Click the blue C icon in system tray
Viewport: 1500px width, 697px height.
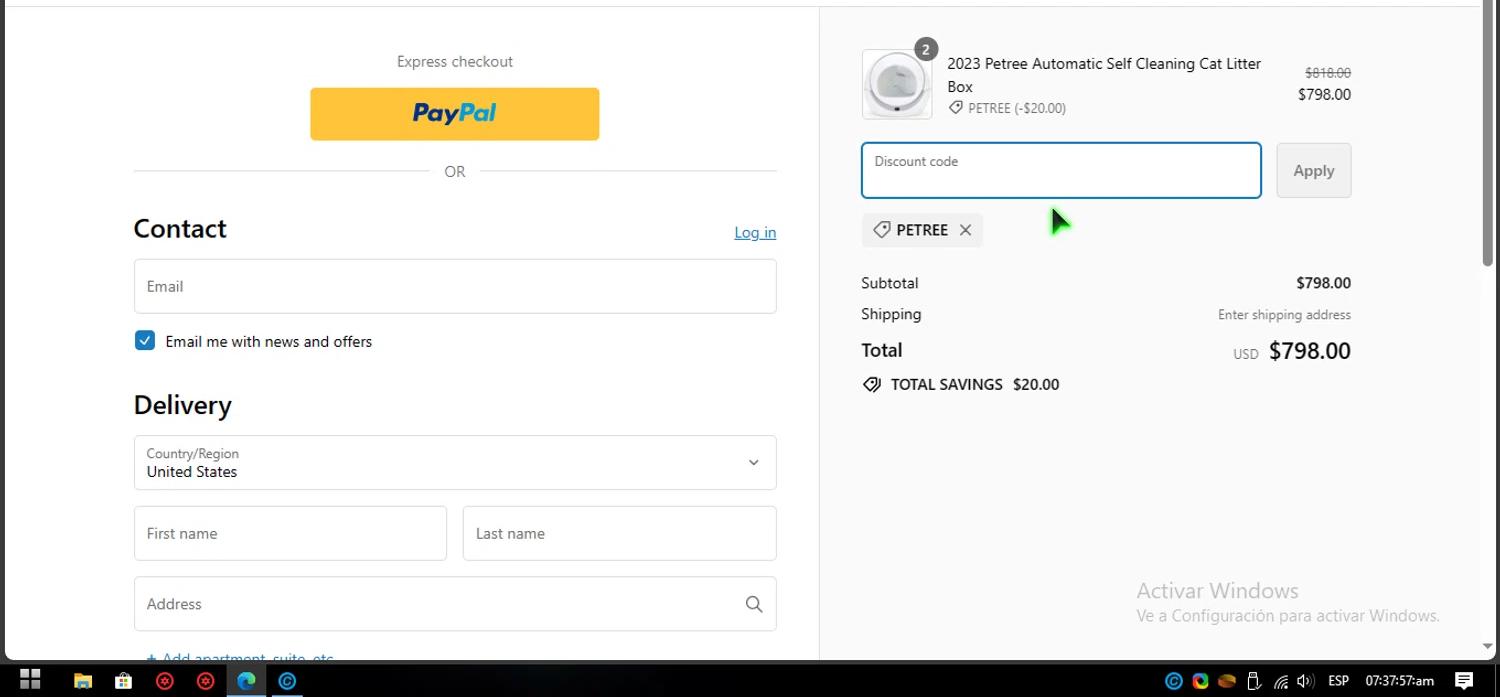click(1174, 681)
